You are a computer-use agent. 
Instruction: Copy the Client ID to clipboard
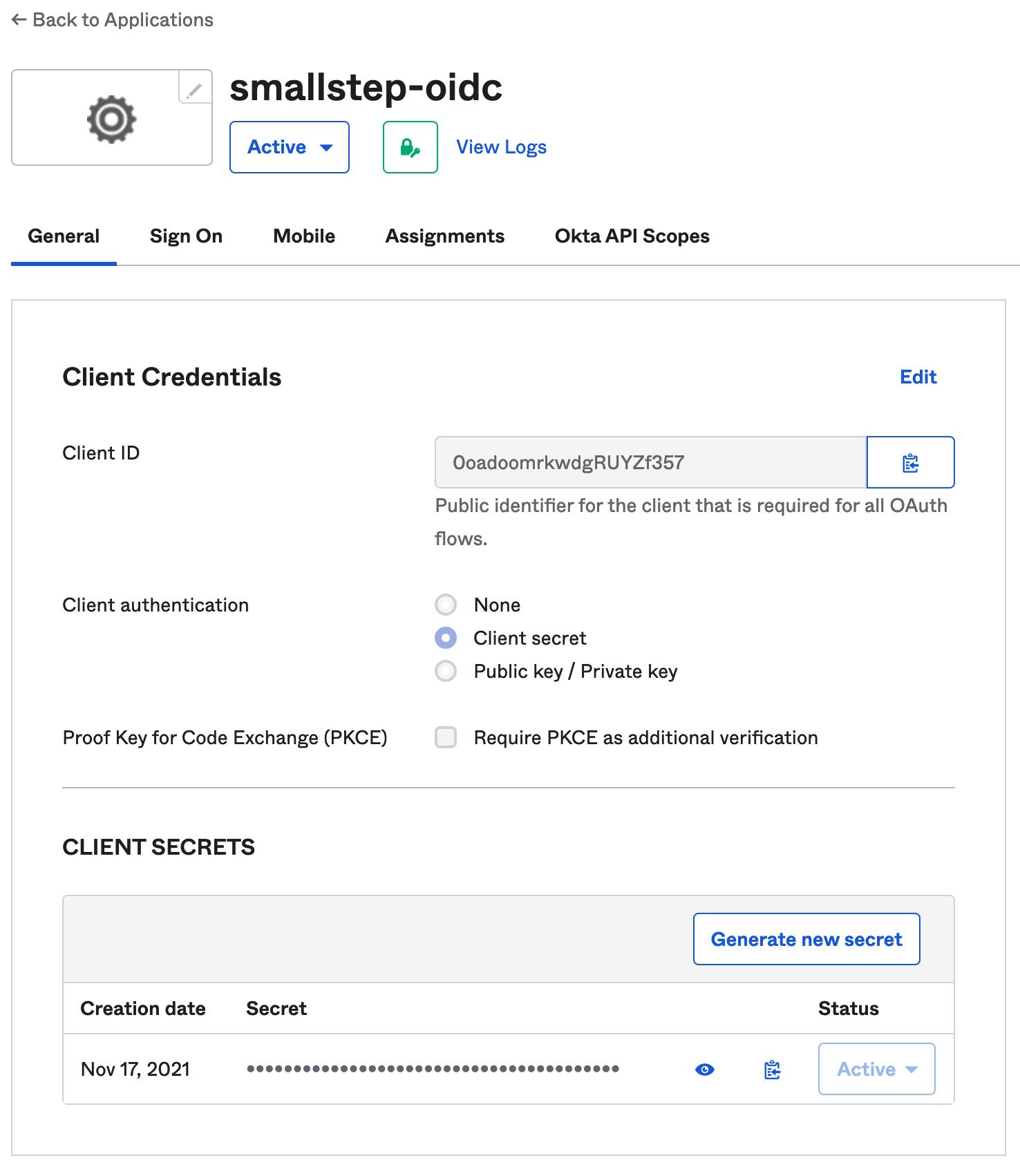910,463
